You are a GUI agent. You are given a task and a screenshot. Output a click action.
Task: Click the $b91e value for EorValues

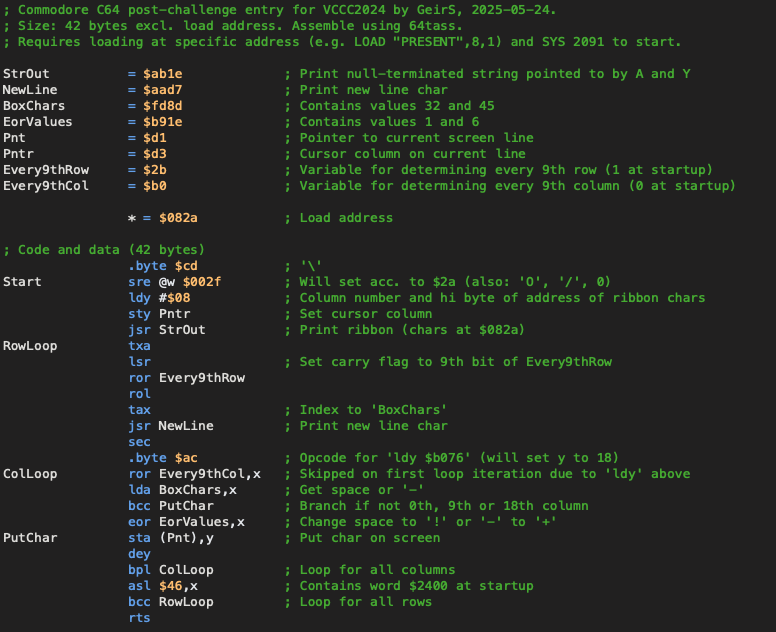tap(162, 122)
